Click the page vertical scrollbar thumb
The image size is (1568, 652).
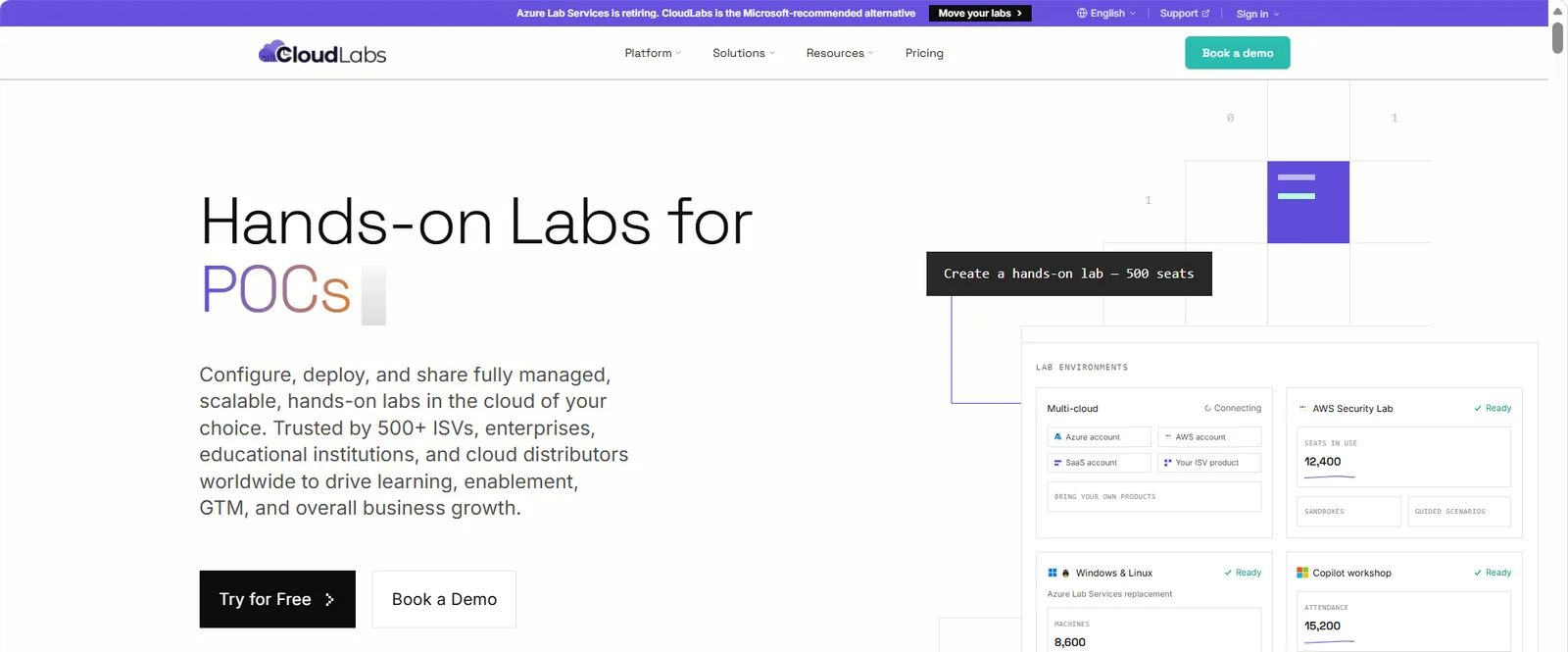[x=1557, y=37]
